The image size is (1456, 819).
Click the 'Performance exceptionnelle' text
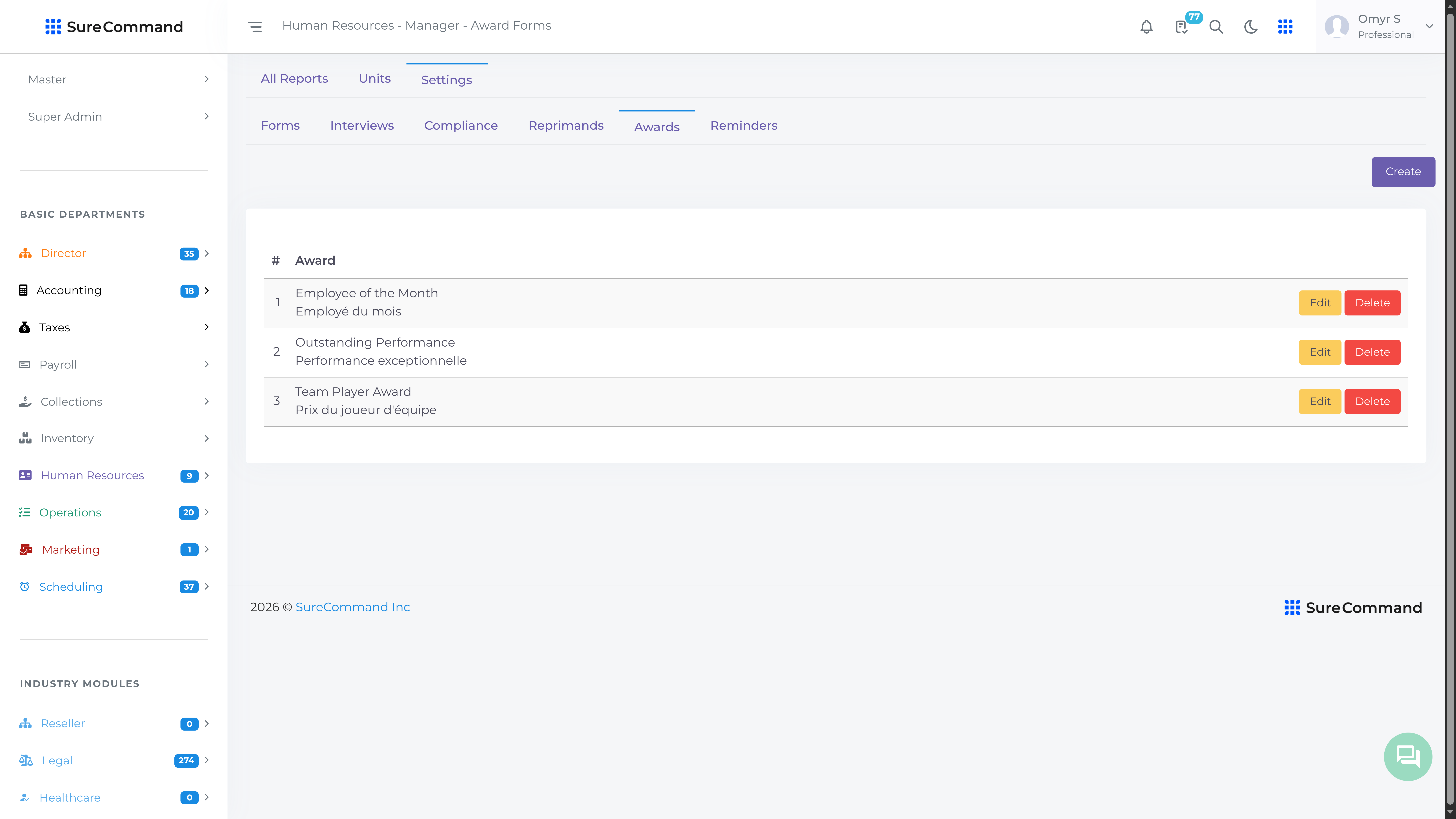(x=381, y=361)
